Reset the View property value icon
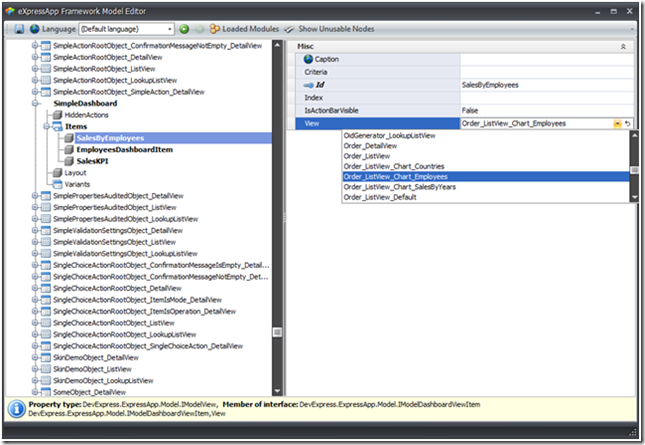 (x=627, y=123)
